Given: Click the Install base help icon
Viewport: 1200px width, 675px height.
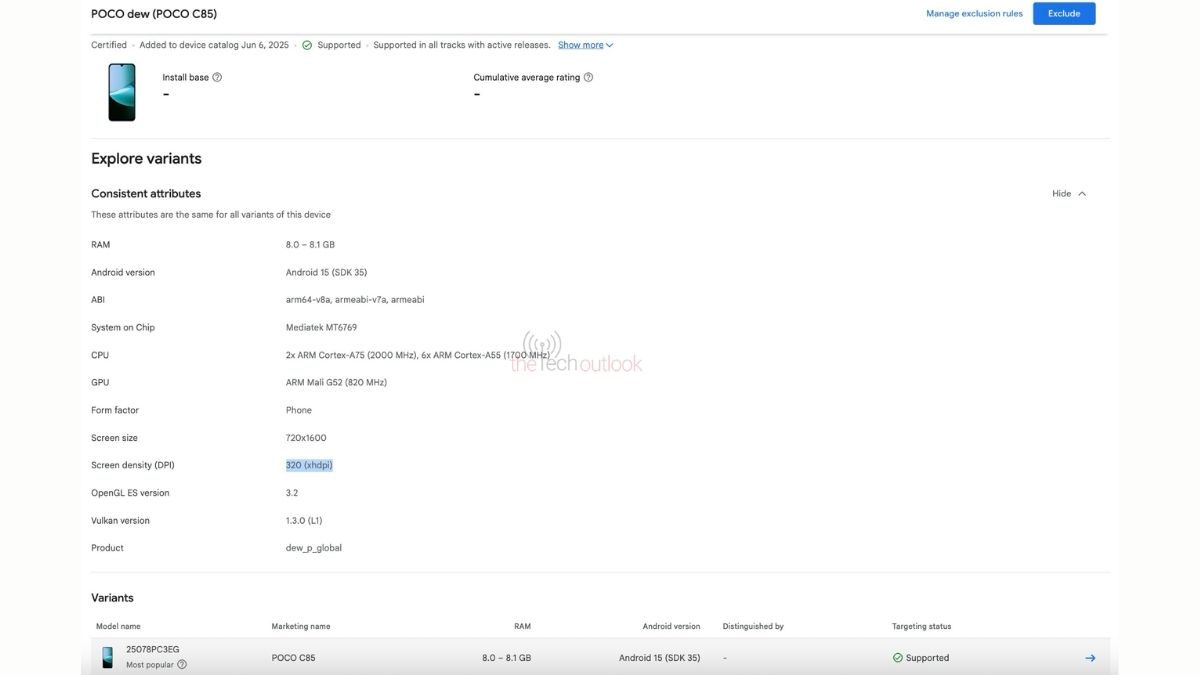Looking at the screenshot, I should click(217, 77).
